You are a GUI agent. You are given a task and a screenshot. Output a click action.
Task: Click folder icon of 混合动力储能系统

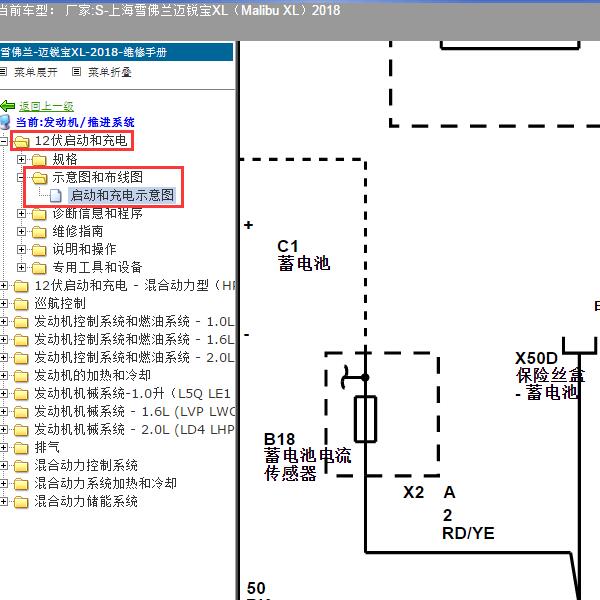coord(21,502)
